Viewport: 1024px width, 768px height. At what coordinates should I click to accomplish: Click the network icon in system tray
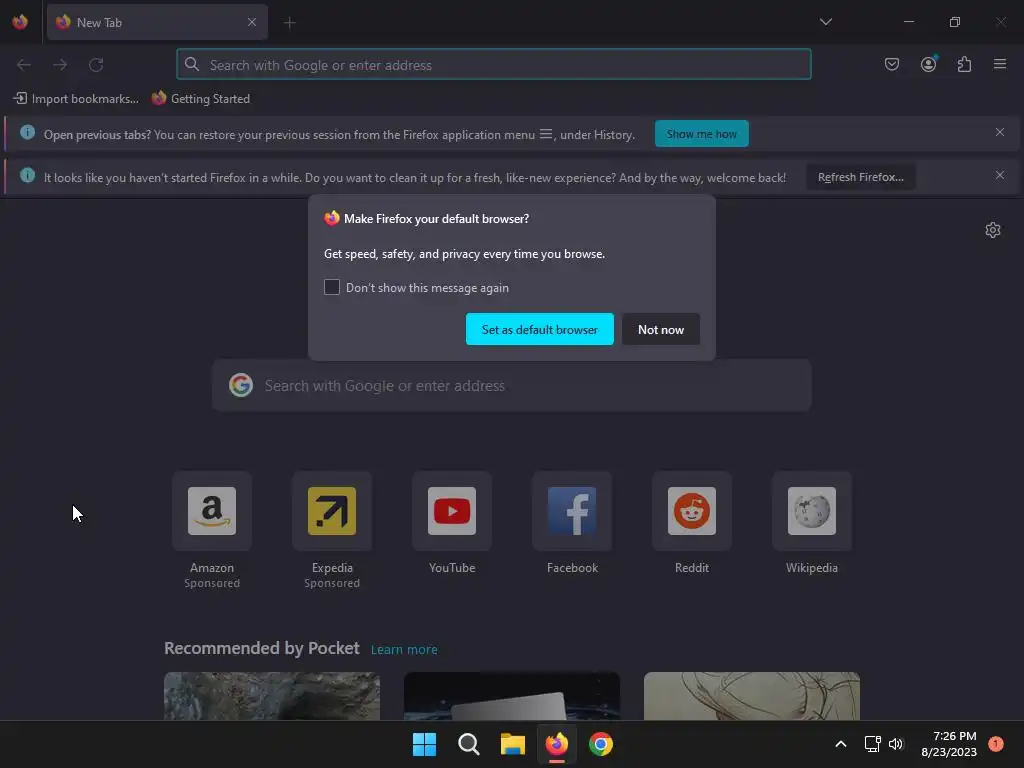[872, 744]
